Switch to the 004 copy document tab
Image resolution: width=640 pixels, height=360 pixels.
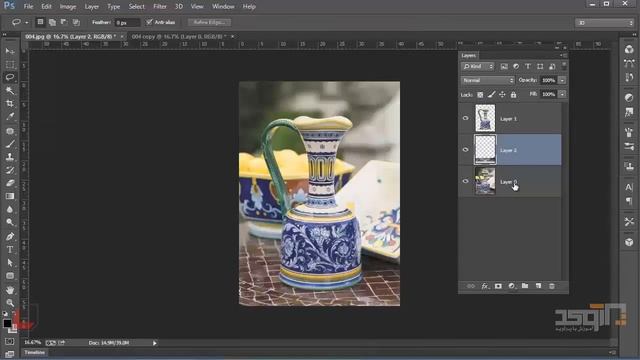point(179,37)
